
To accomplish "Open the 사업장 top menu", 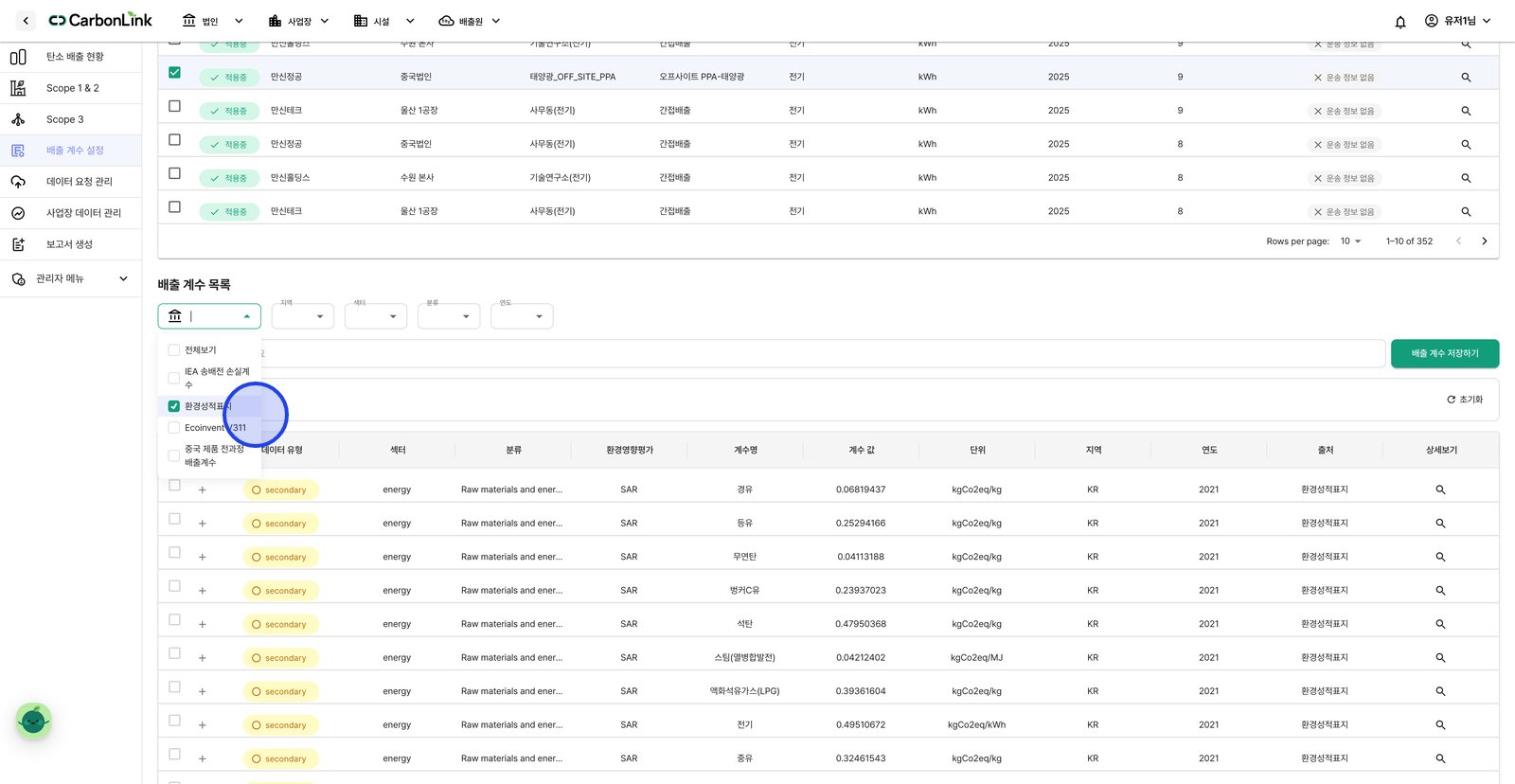I will pos(298,21).
